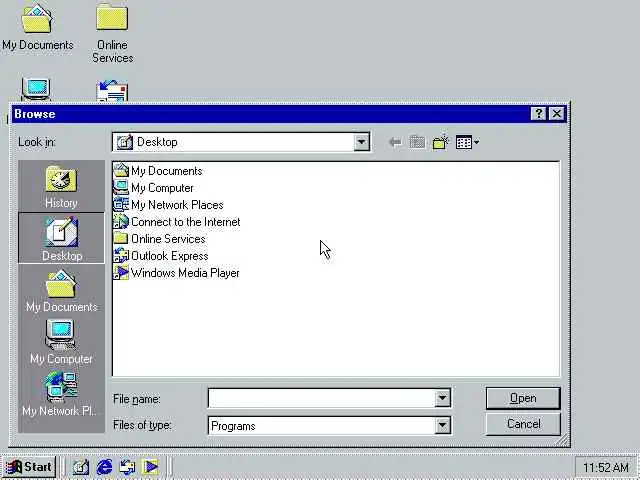Open the Start menu
Image resolution: width=640 pixels, height=480 pixels.
tap(29, 467)
